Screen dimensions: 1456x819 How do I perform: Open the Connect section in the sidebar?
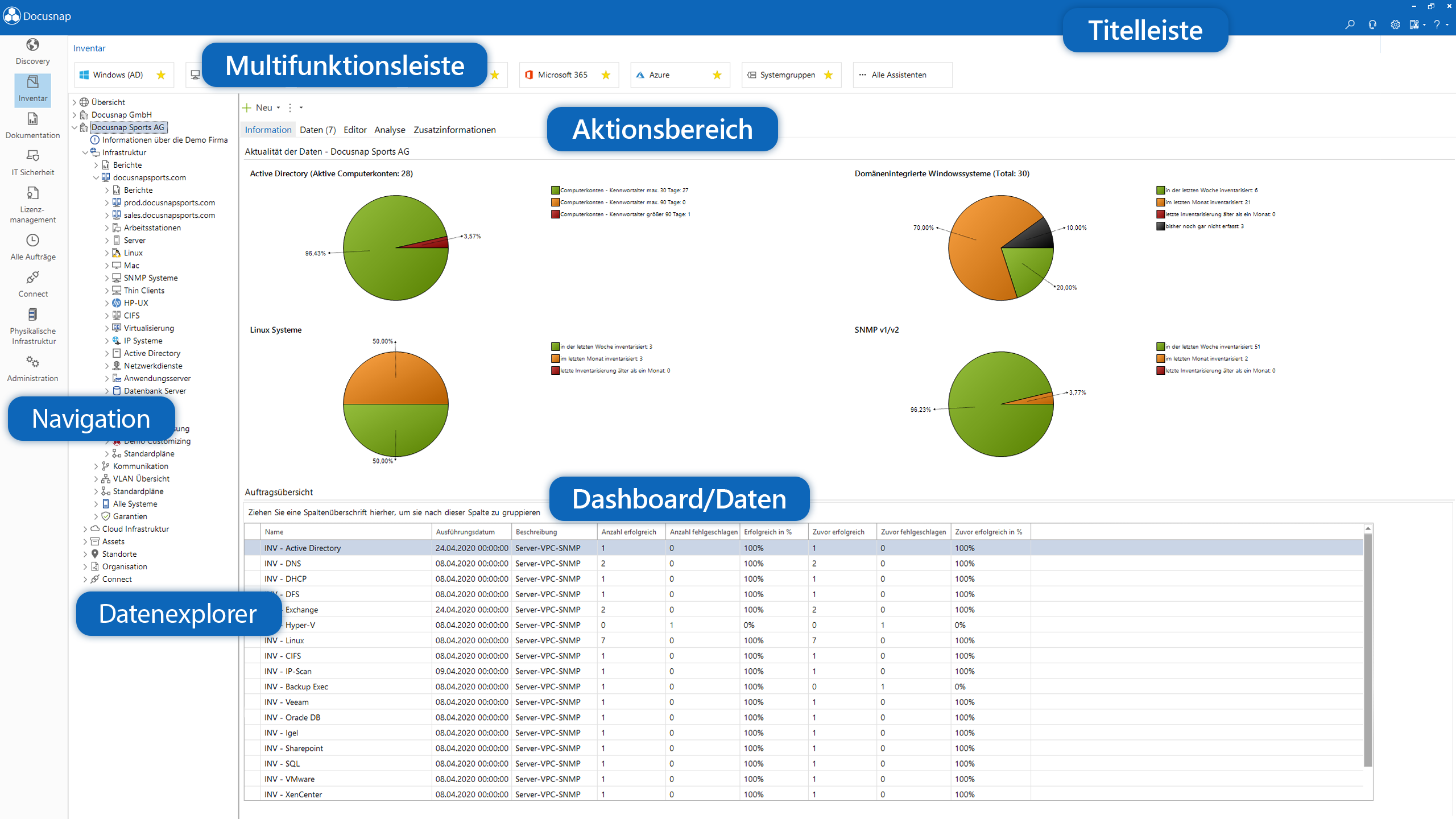(x=32, y=284)
